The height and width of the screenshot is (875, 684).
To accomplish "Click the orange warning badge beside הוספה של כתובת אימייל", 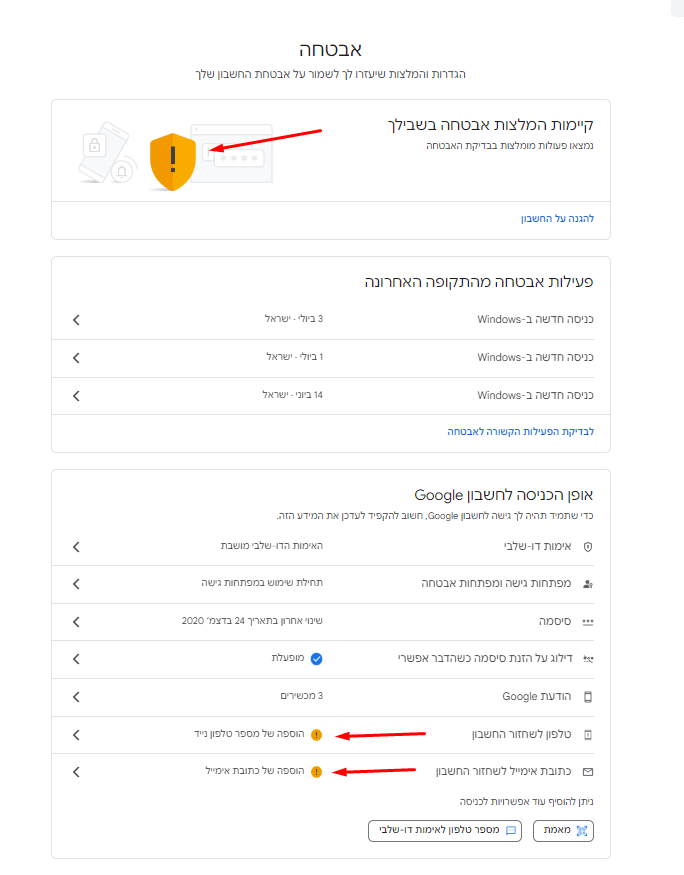I will coord(316,772).
